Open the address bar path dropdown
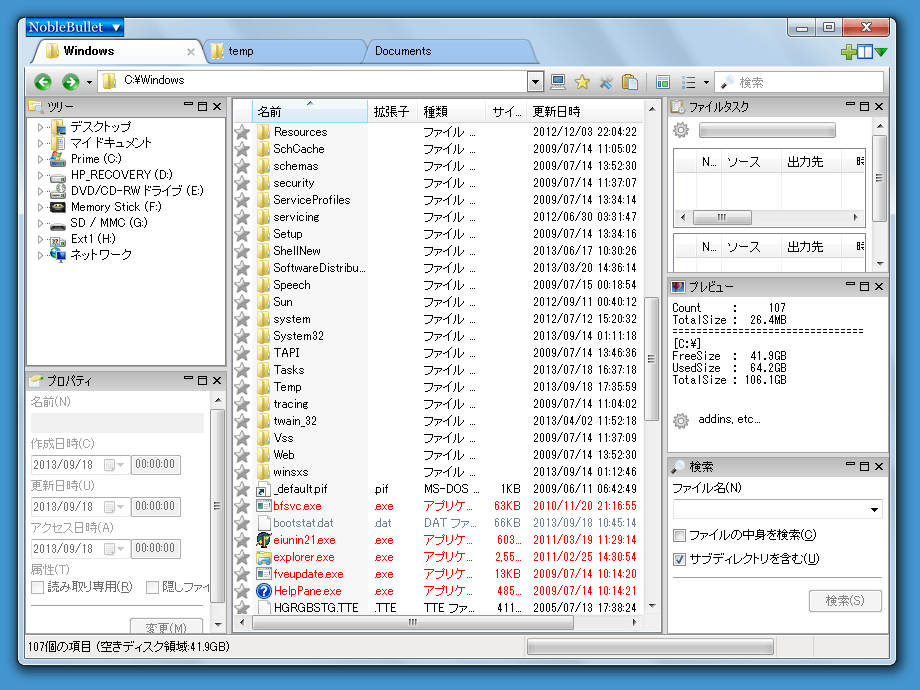 click(535, 82)
